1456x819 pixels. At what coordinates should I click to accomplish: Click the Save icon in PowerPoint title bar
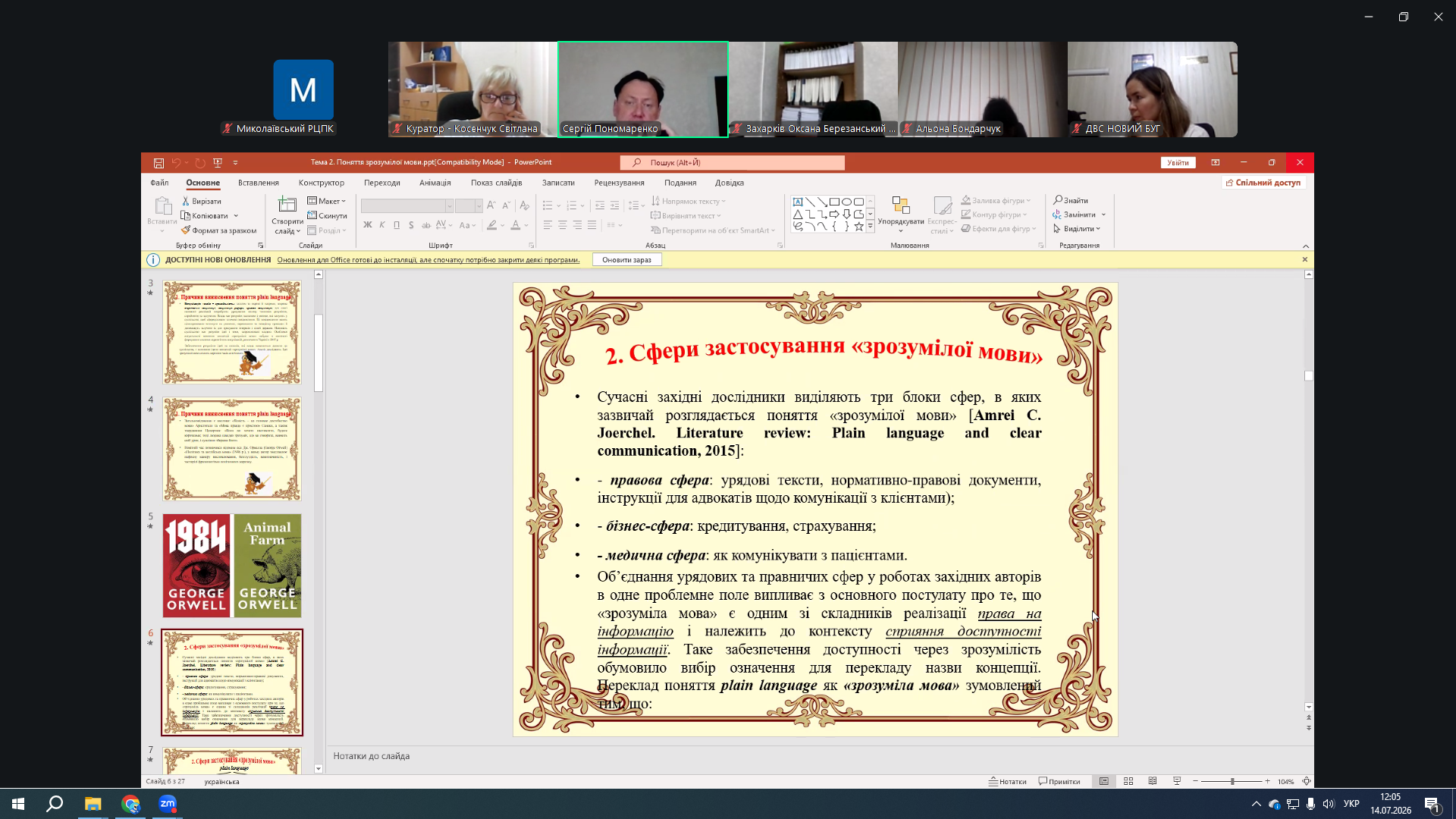click(x=158, y=163)
